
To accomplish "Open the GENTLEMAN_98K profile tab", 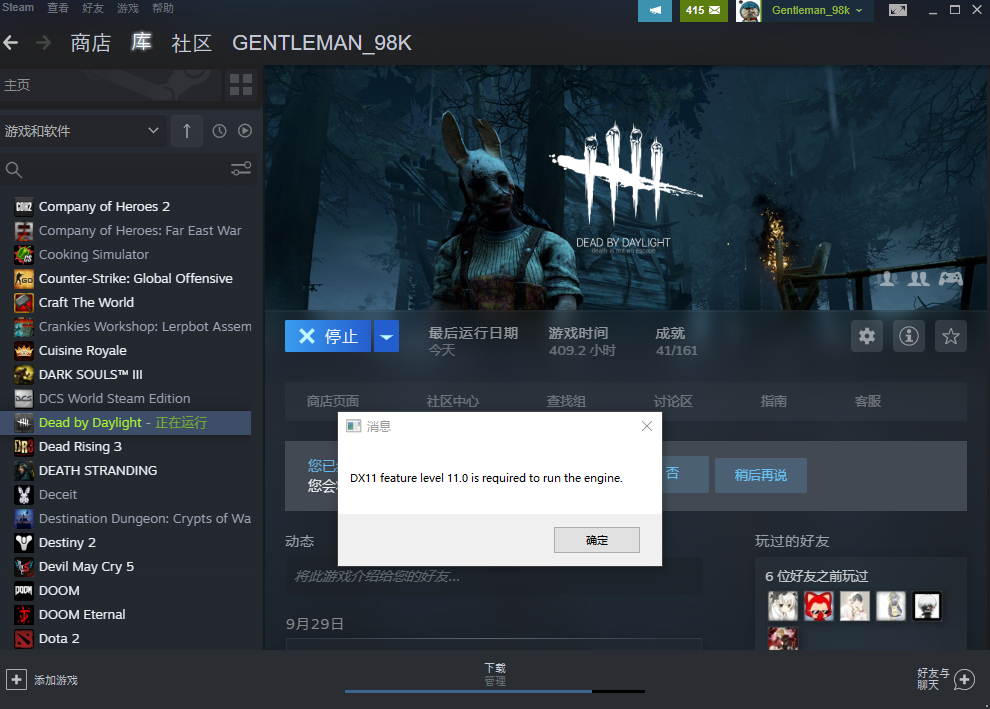I will tap(321, 43).
